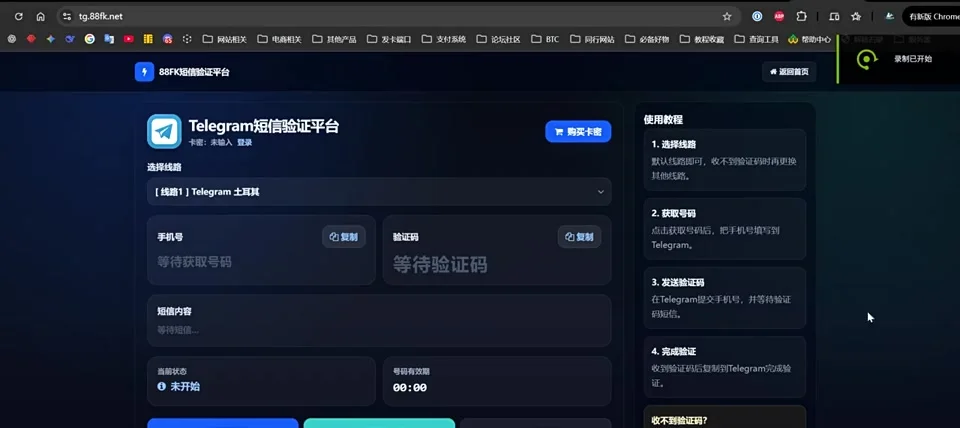Open the Google Translate bookmark icon
The height and width of the screenshot is (428, 960).
tap(109, 39)
